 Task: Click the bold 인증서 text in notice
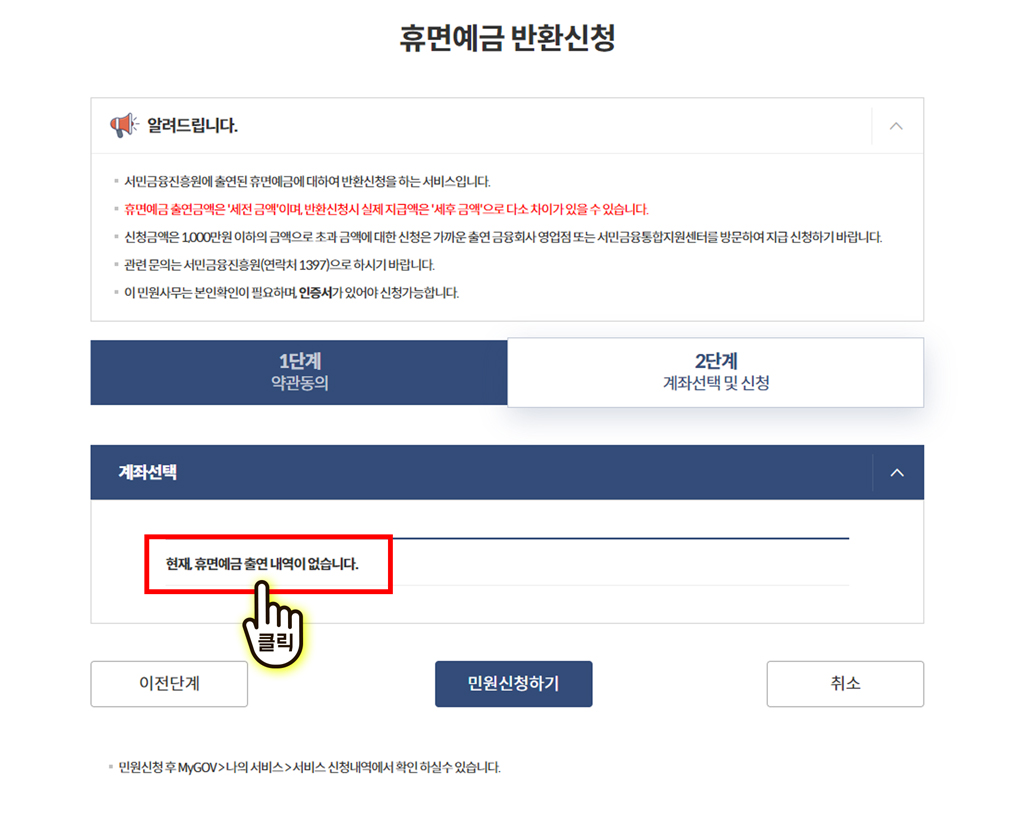click(315, 293)
